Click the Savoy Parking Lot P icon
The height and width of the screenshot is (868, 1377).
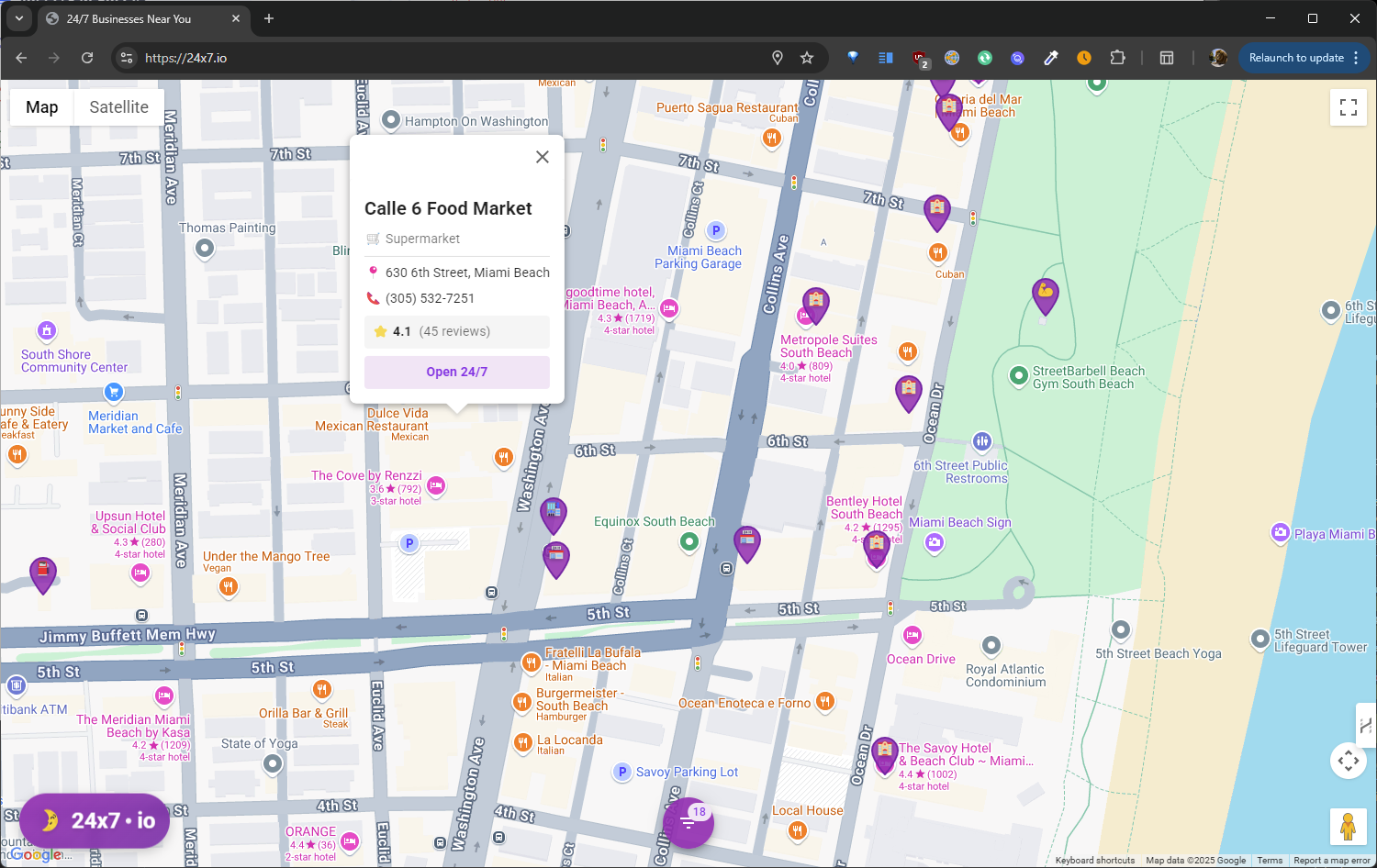click(622, 772)
